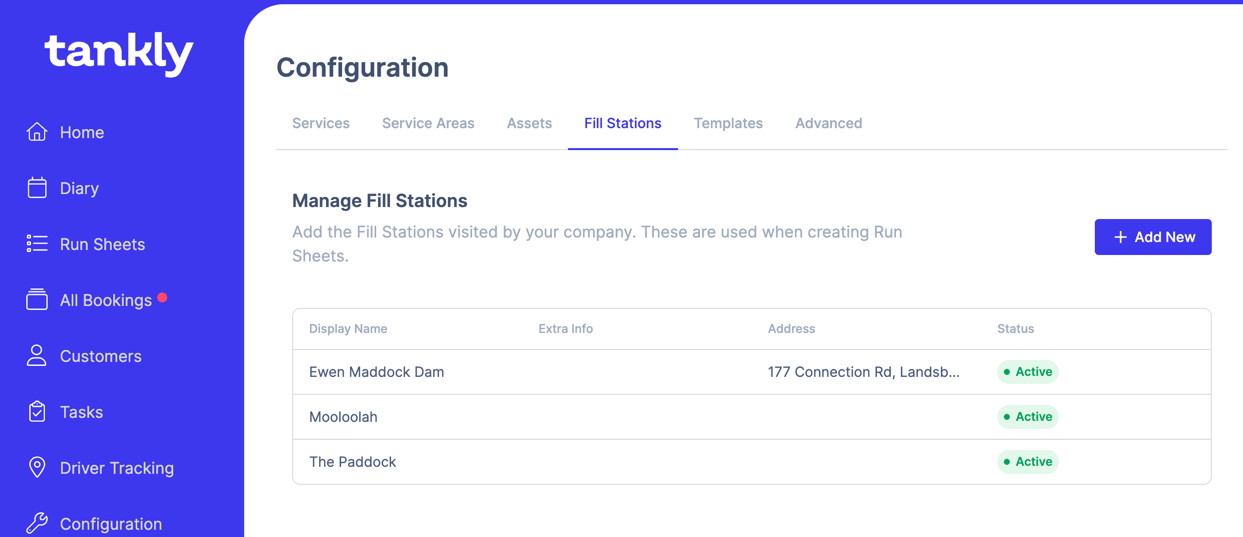Click the tankly logo
Screen dimensions: 1243x537
119,53
